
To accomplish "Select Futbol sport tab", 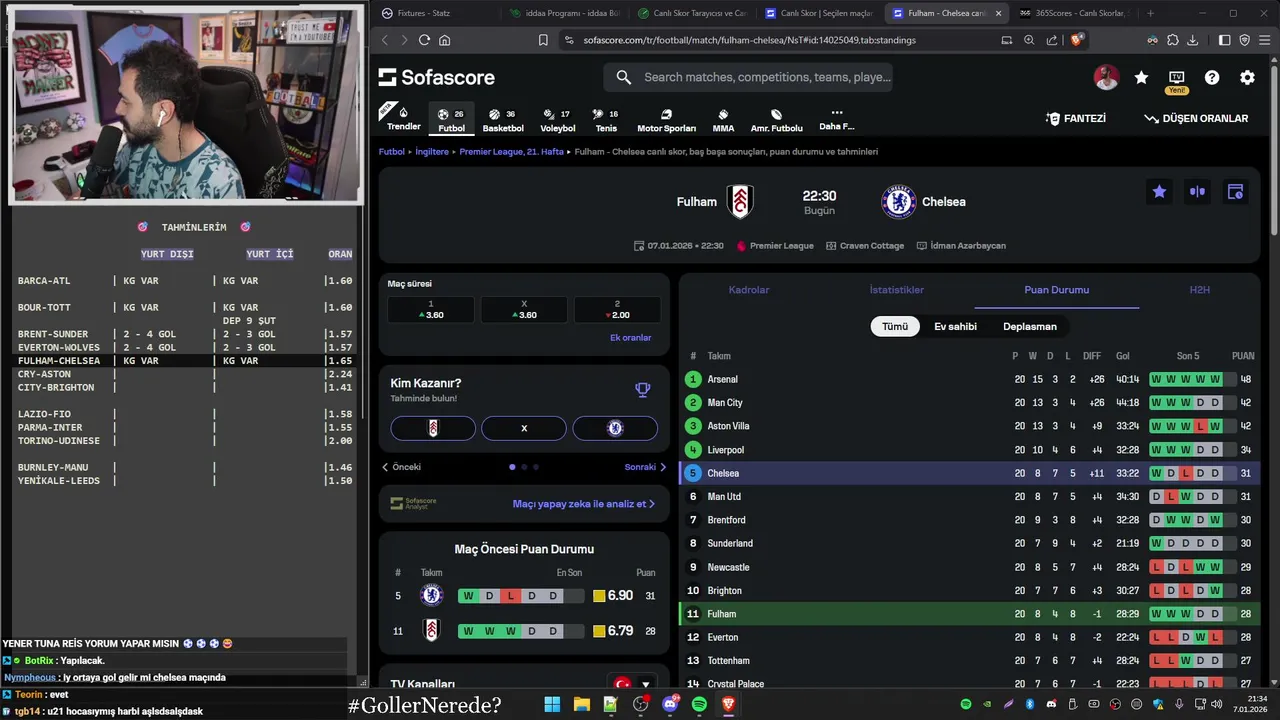I will pos(452,120).
